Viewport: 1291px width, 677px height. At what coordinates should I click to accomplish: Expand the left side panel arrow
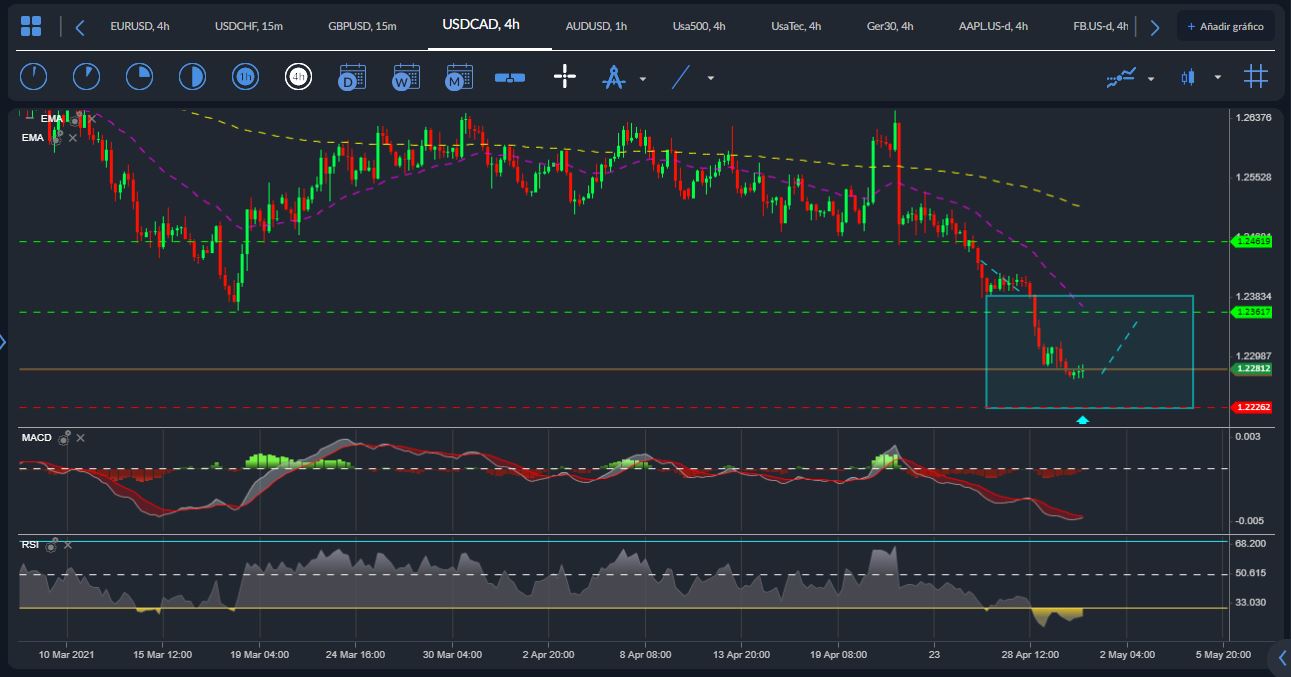pos(3,343)
